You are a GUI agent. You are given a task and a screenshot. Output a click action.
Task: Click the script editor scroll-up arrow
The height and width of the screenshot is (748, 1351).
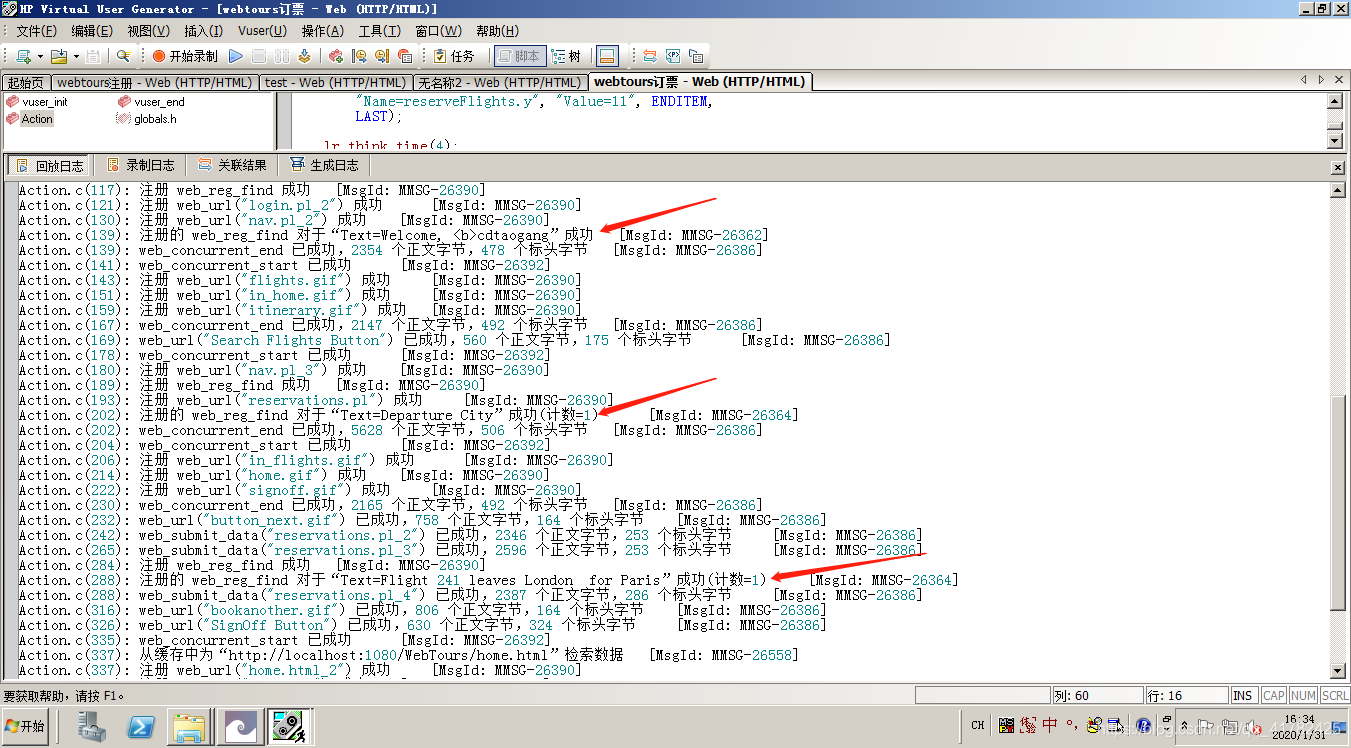click(1334, 101)
